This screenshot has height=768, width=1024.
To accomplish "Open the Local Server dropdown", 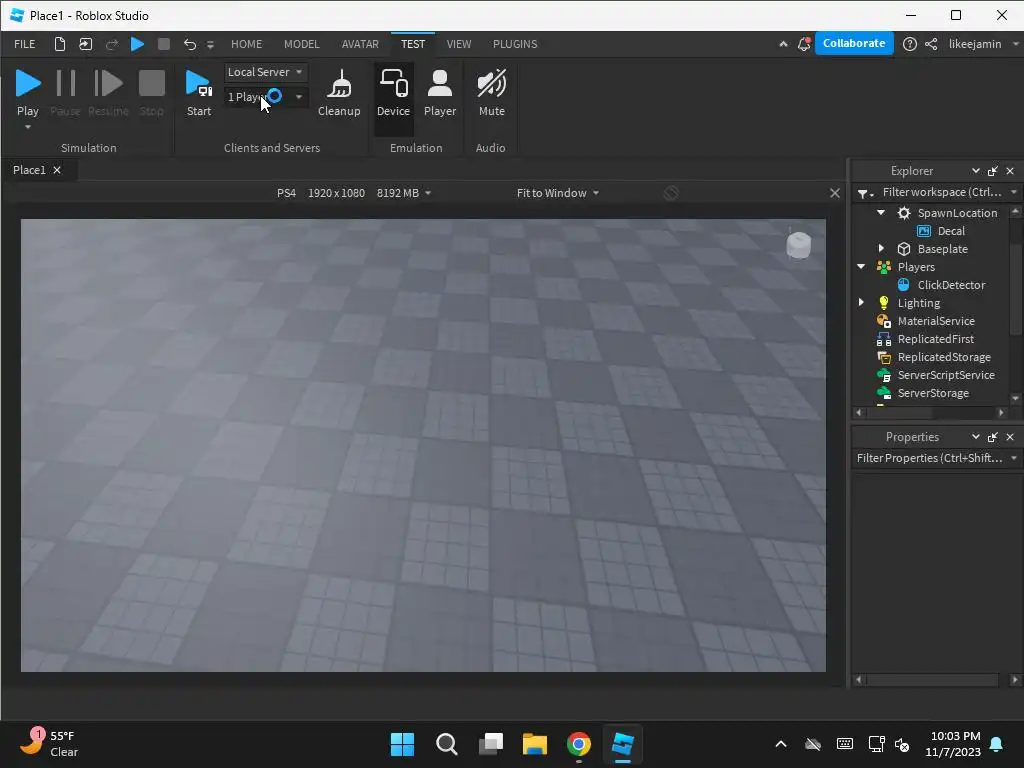I will 266,72.
